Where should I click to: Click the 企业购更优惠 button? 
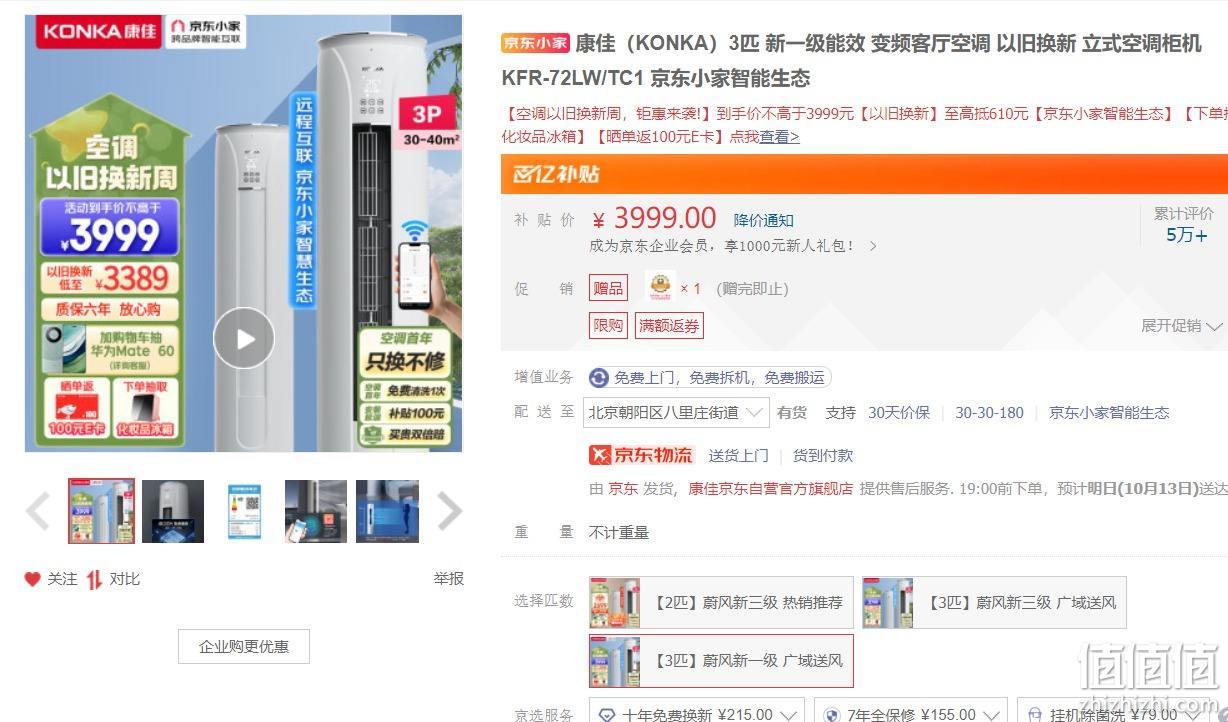[x=244, y=646]
